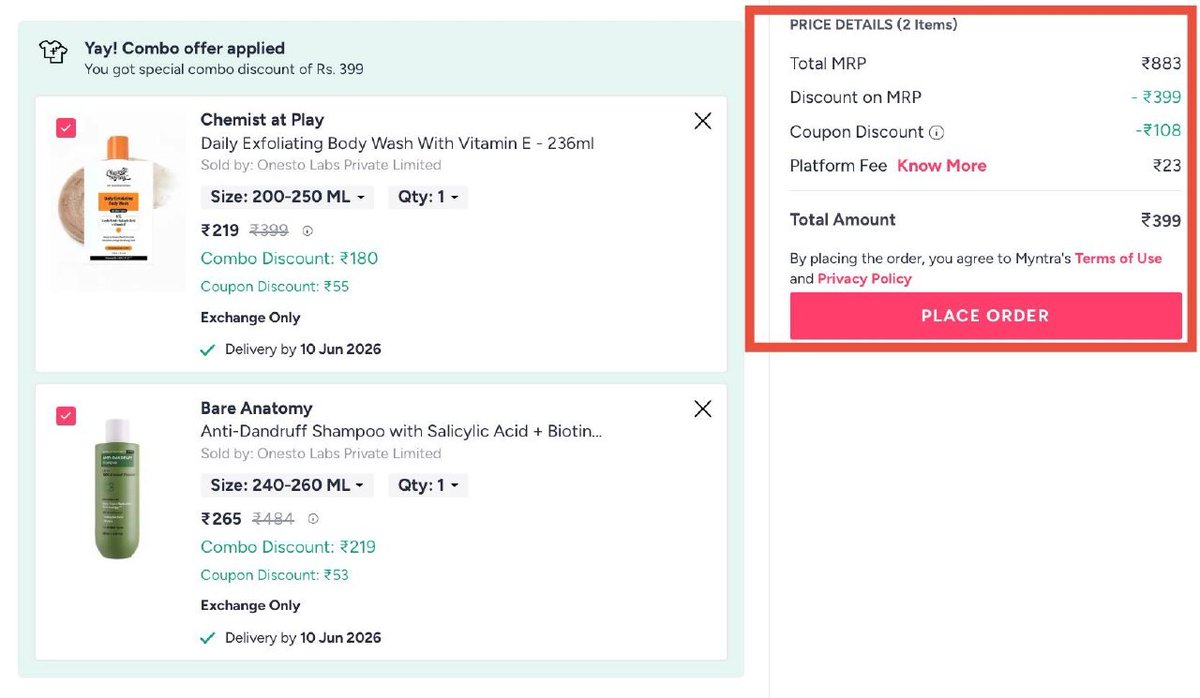Click the Bare Anatomy brand name
The image size is (1200, 698).
[256, 408]
